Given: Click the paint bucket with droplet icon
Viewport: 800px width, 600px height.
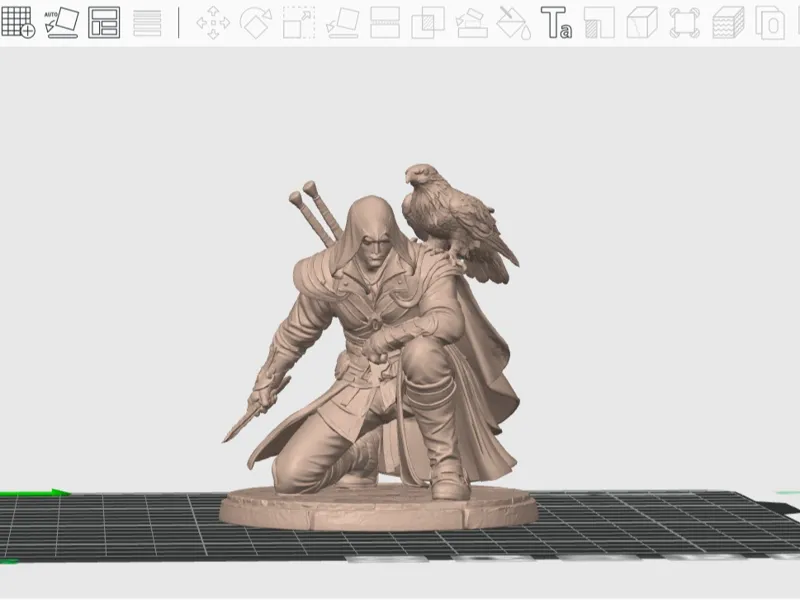Looking at the screenshot, I should [x=514, y=22].
